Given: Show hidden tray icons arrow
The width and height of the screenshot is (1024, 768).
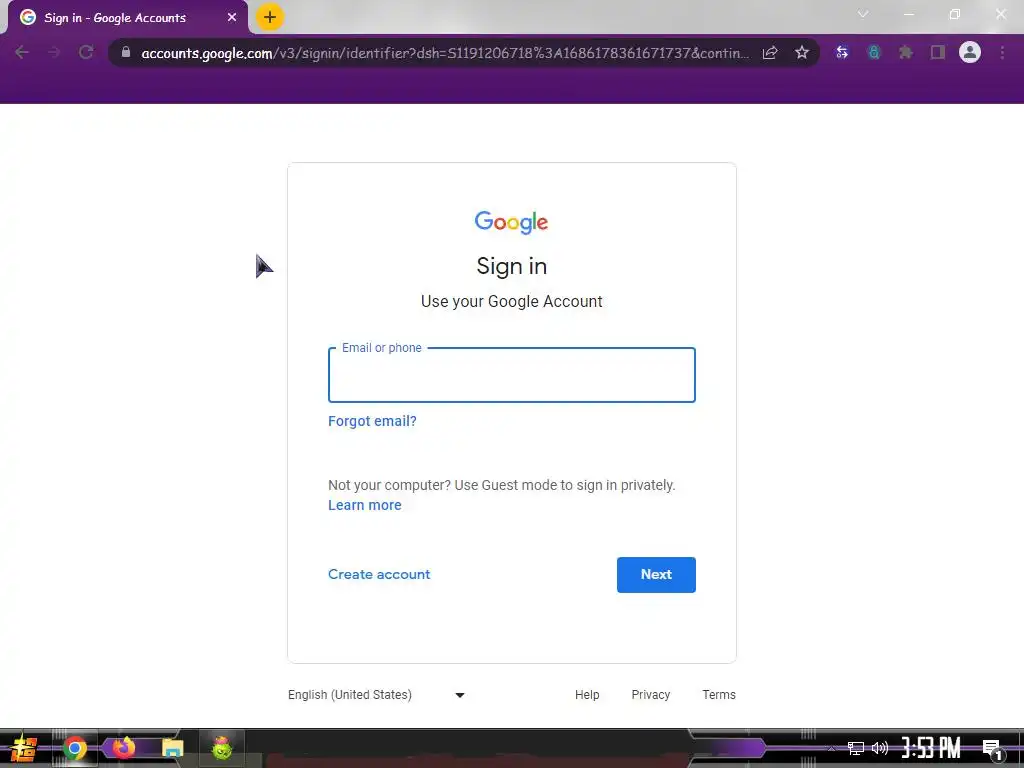Looking at the screenshot, I should click(x=831, y=748).
